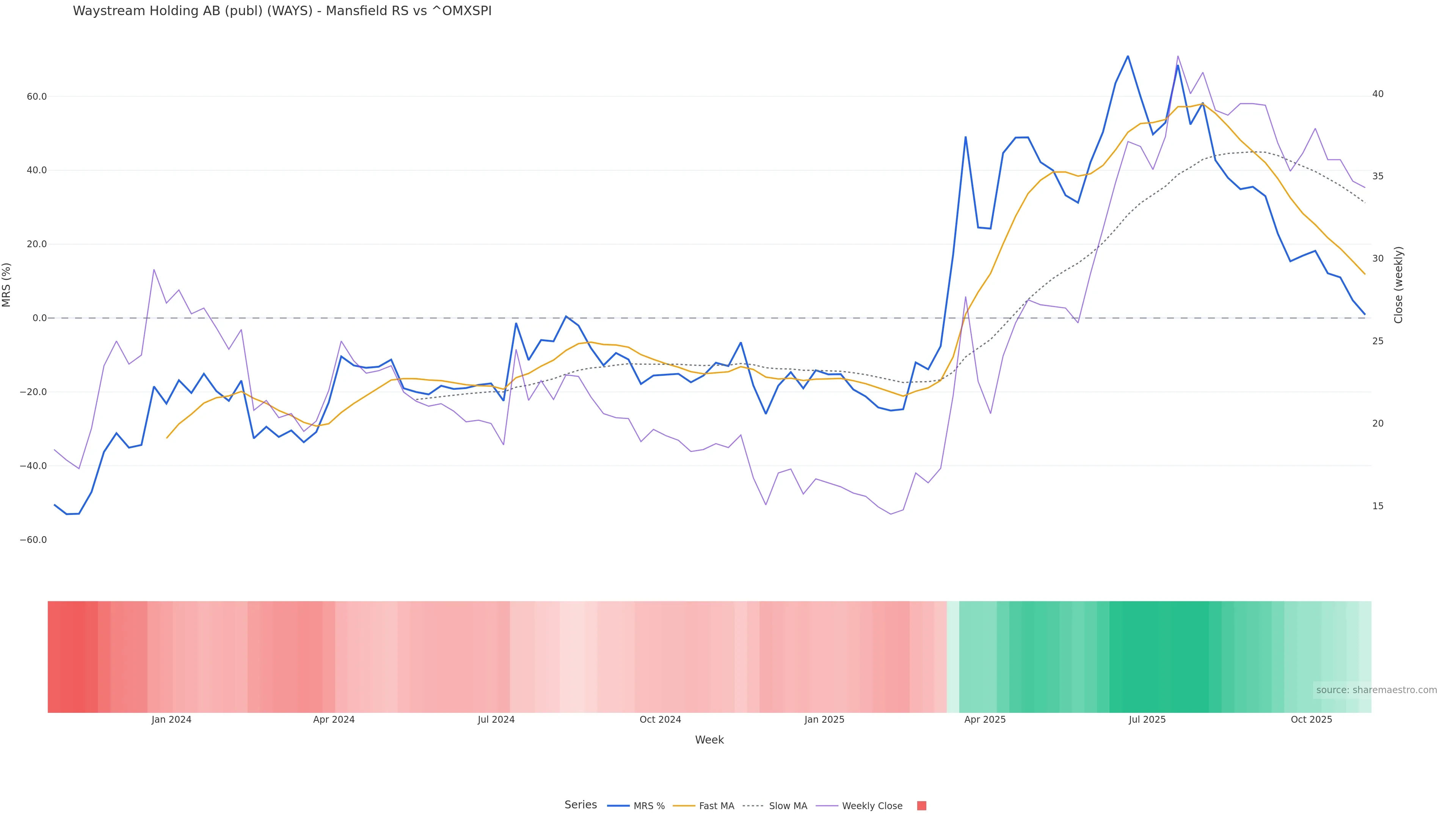The height and width of the screenshot is (819, 1456).
Task: Click the 'Series' legend title
Action: 581,805
